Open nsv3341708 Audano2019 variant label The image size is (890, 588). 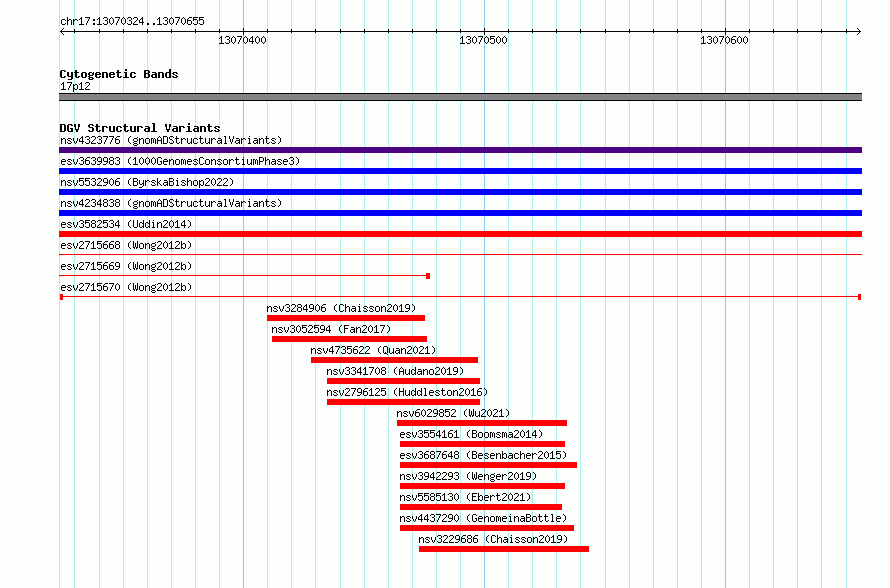tap(395, 371)
